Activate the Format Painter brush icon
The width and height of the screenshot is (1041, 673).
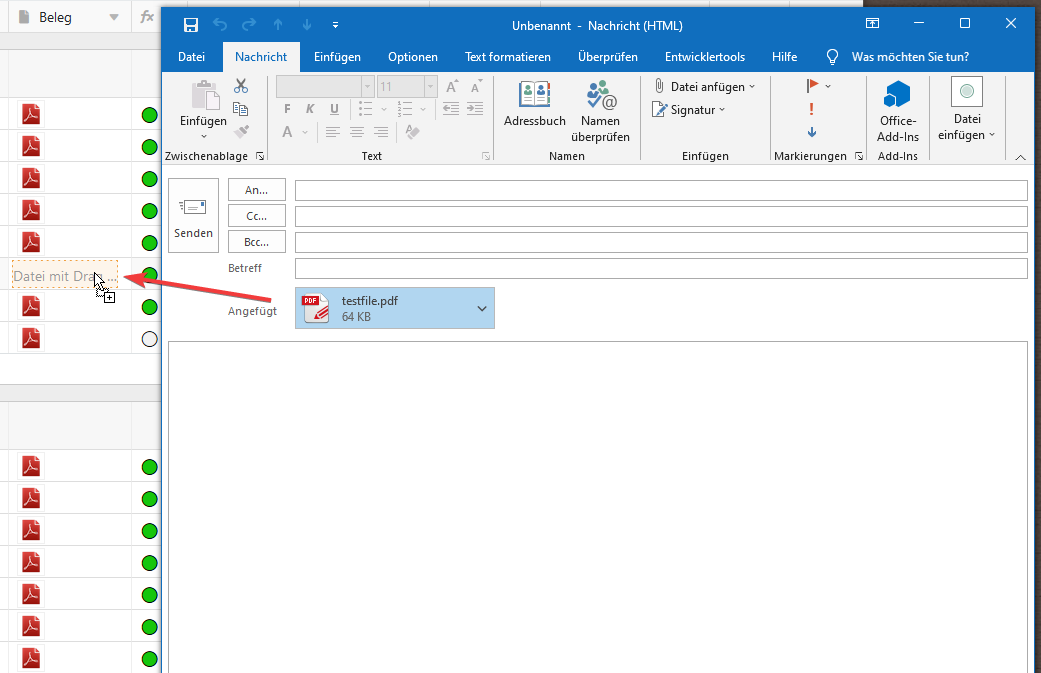pyautogui.click(x=241, y=131)
